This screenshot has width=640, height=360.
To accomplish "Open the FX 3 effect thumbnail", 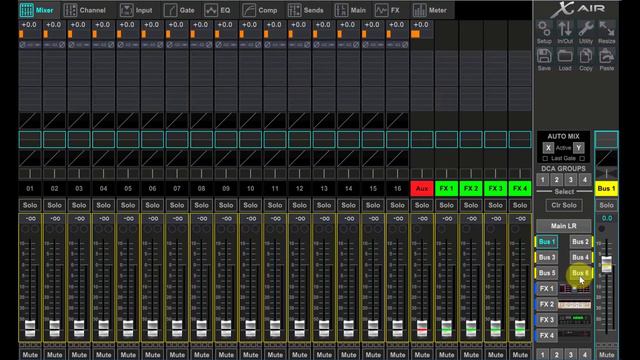I will pyautogui.click(x=574, y=320).
